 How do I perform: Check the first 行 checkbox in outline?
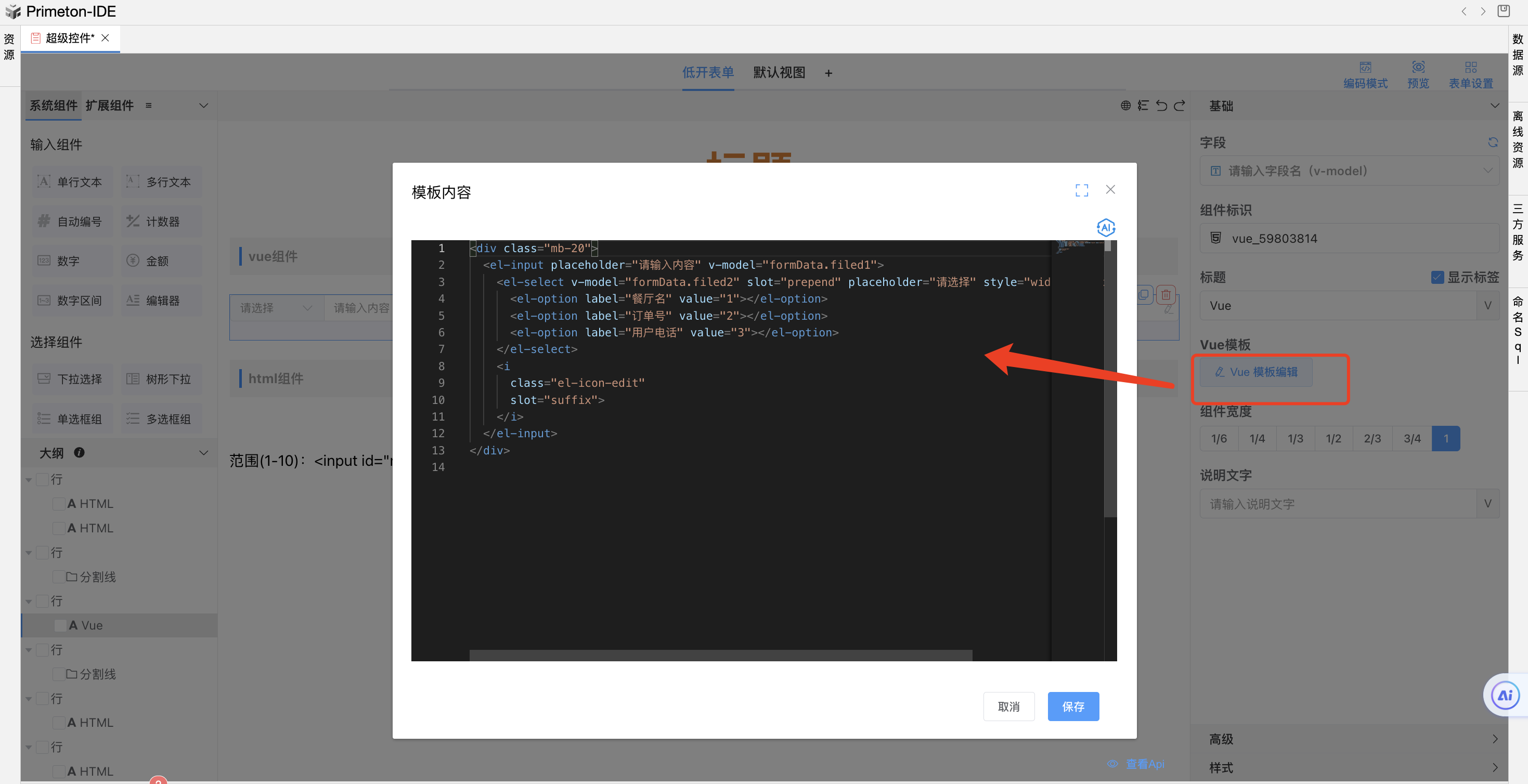coord(43,479)
